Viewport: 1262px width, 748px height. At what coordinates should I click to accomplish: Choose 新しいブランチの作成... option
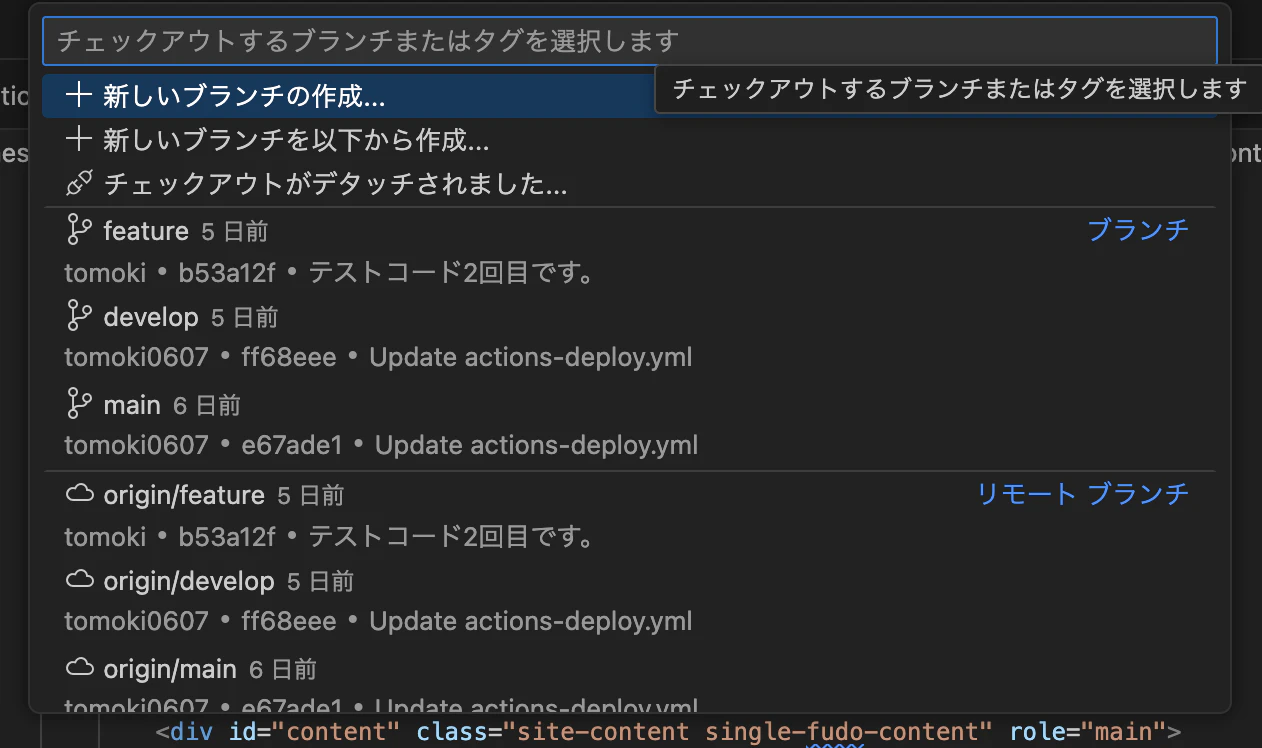(630, 96)
